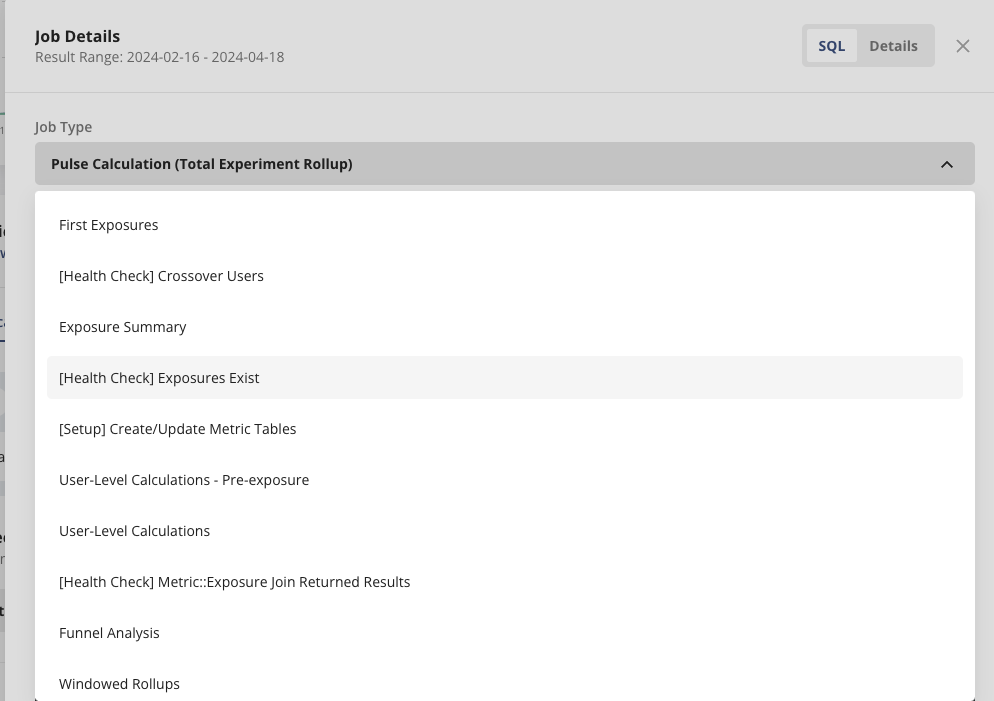Click the Job Type field label
Image resolution: width=994 pixels, height=701 pixels.
click(62, 127)
